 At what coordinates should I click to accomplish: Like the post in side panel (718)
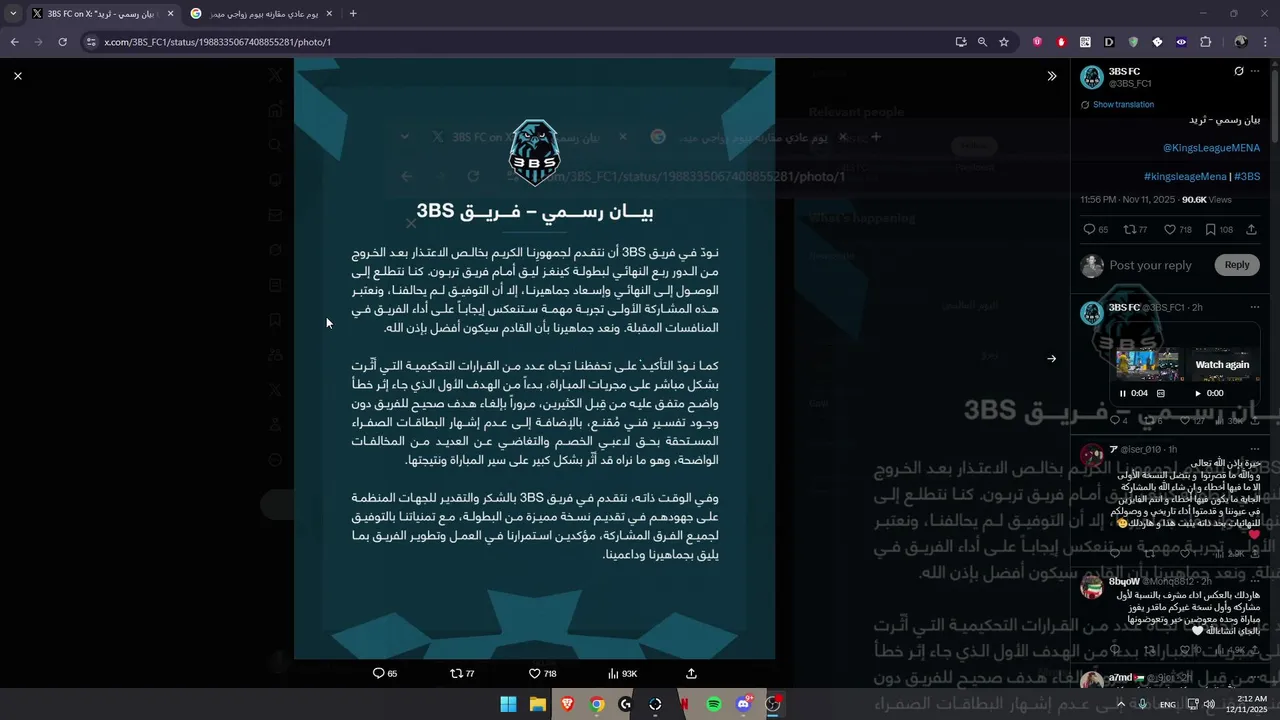tap(1170, 230)
